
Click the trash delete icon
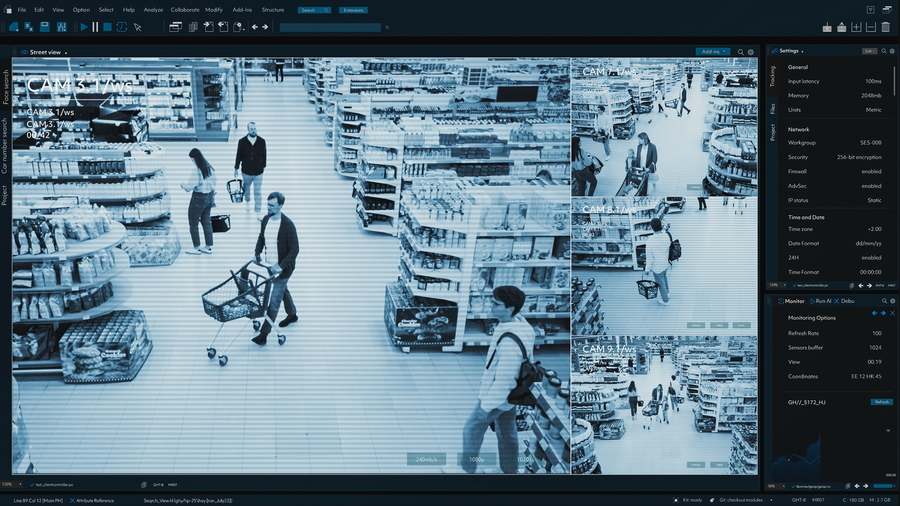coord(885,27)
